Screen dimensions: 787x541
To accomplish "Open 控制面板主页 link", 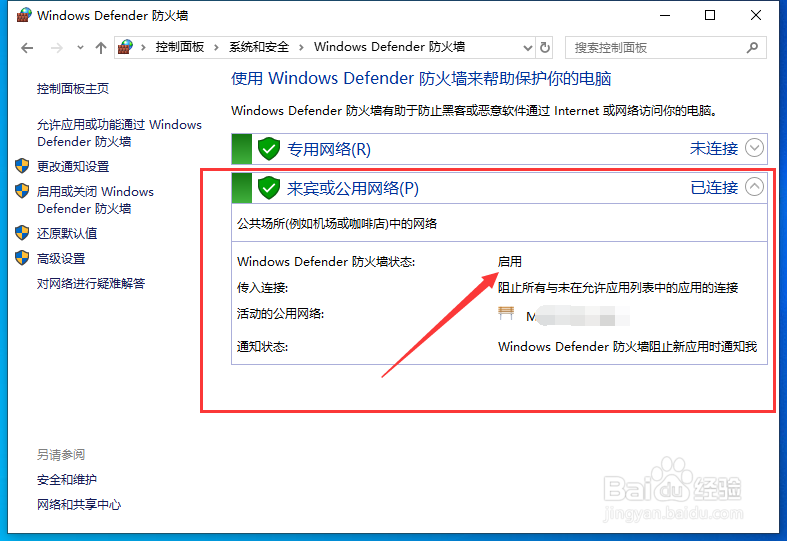I will [73, 89].
